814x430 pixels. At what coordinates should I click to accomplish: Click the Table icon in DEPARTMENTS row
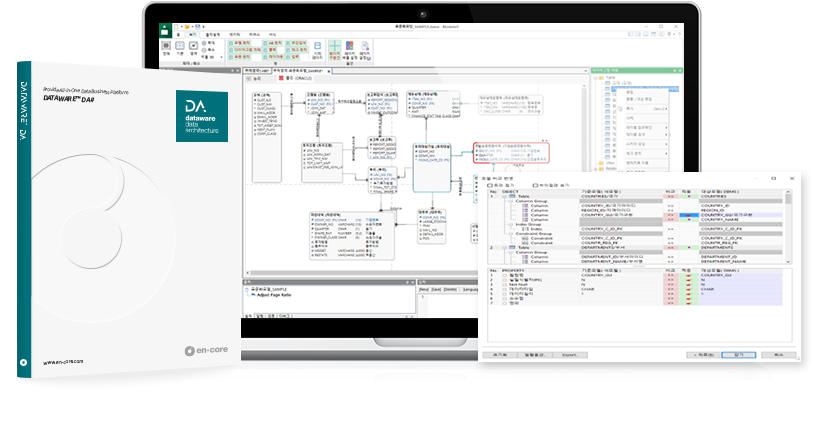[x=512, y=248]
